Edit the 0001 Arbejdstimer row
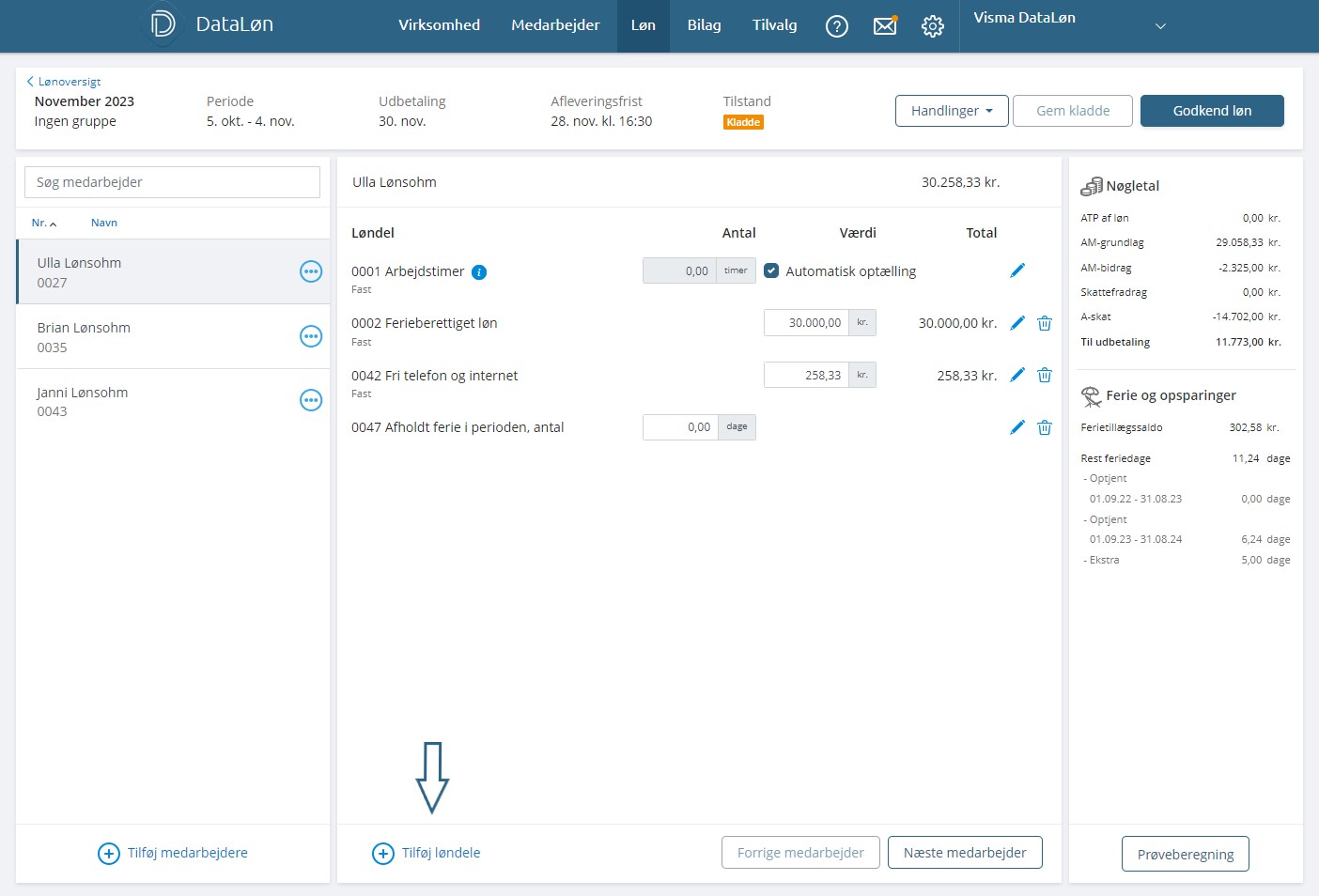Screen dimensions: 1319x896 coord(1016,270)
